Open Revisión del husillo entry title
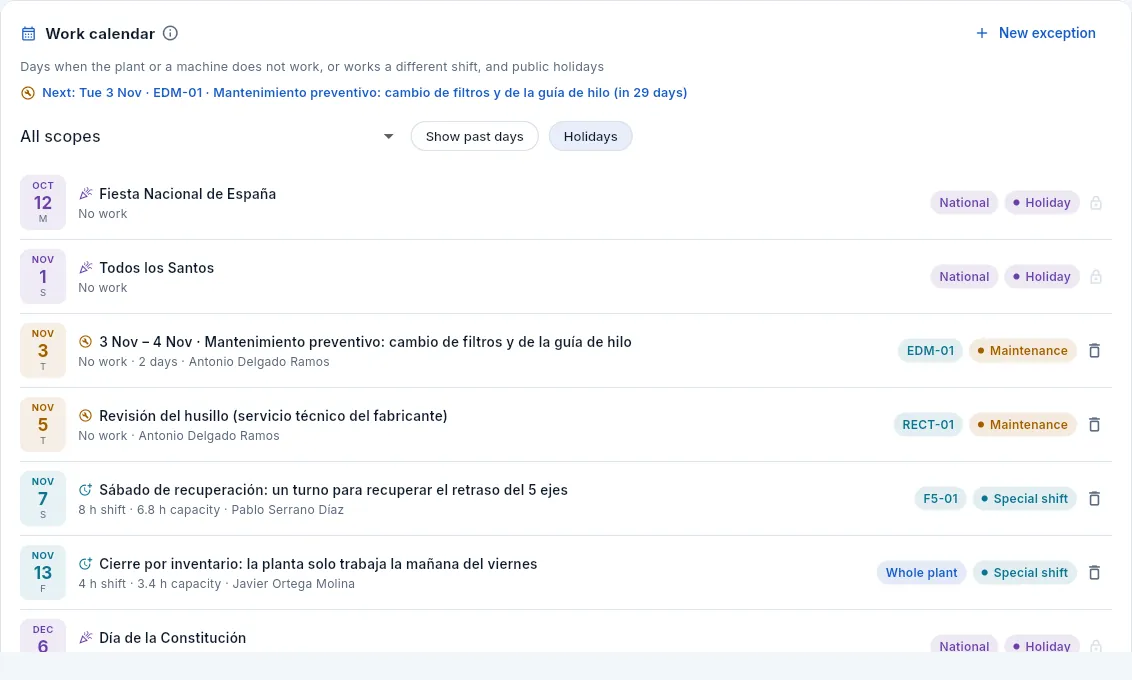The width and height of the screenshot is (1132, 680). click(x=273, y=416)
